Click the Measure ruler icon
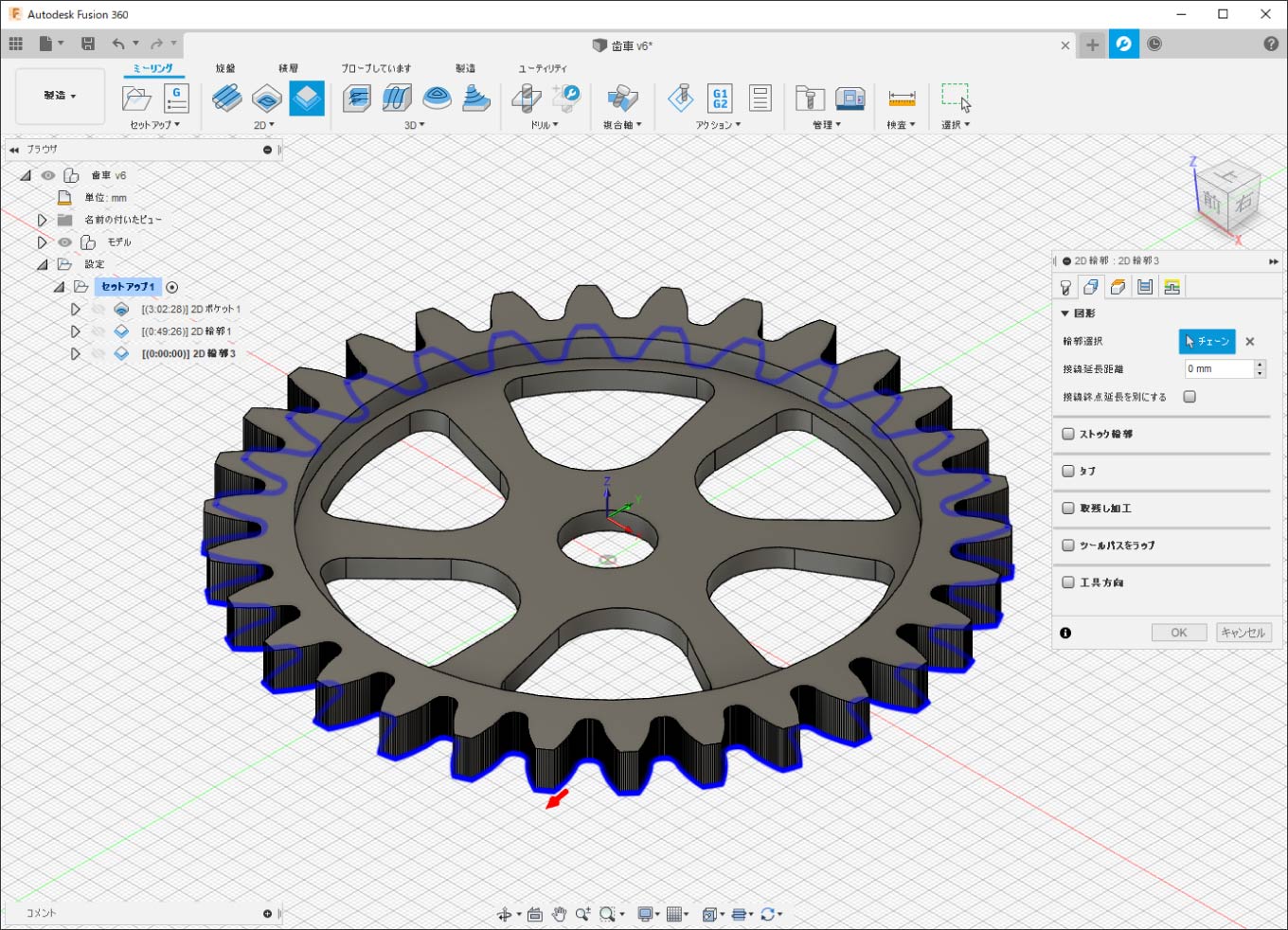Image resolution: width=1288 pixels, height=930 pixels. (x=902, y=98)
